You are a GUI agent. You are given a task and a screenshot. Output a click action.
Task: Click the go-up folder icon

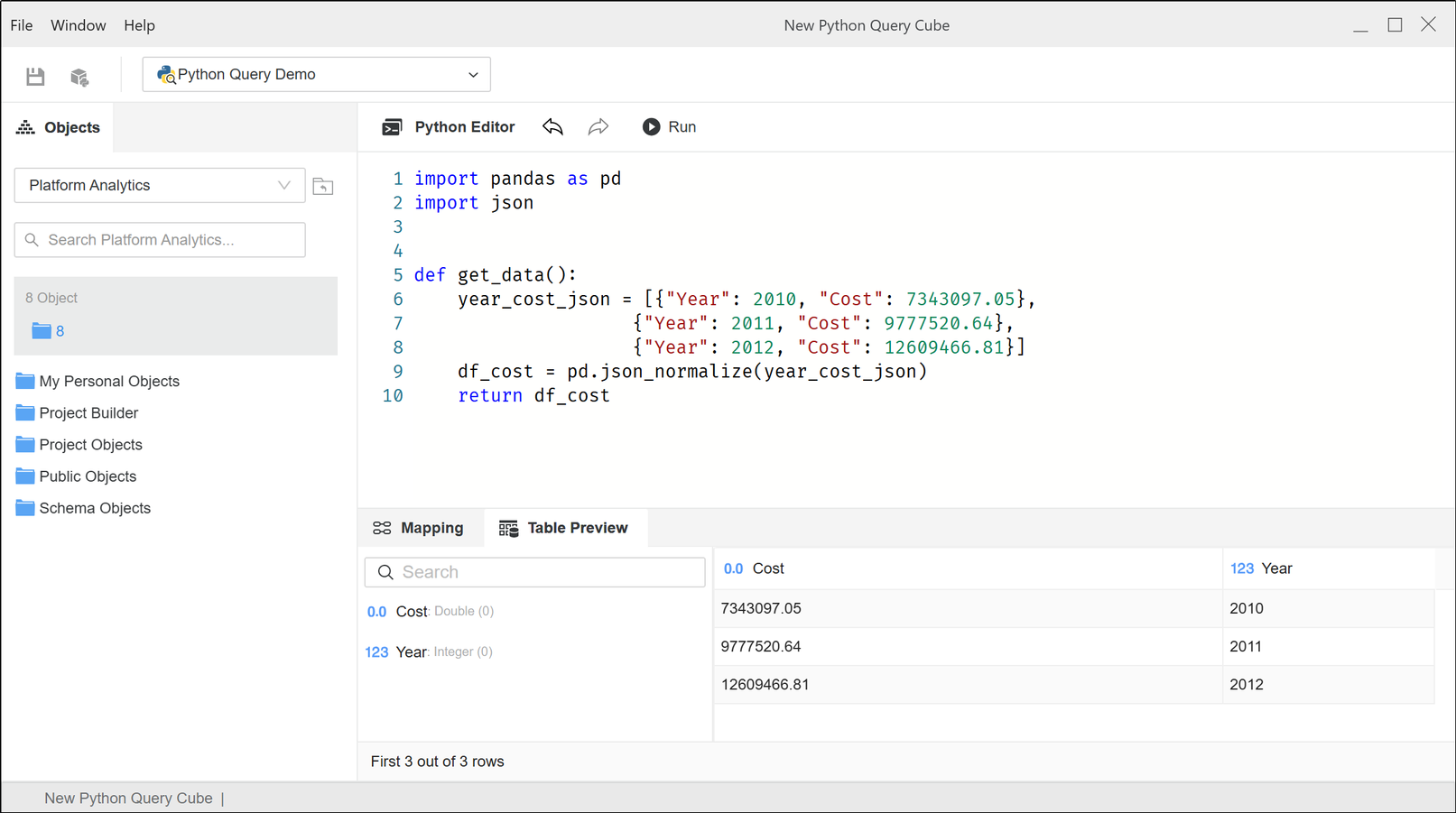click(323, 186)
